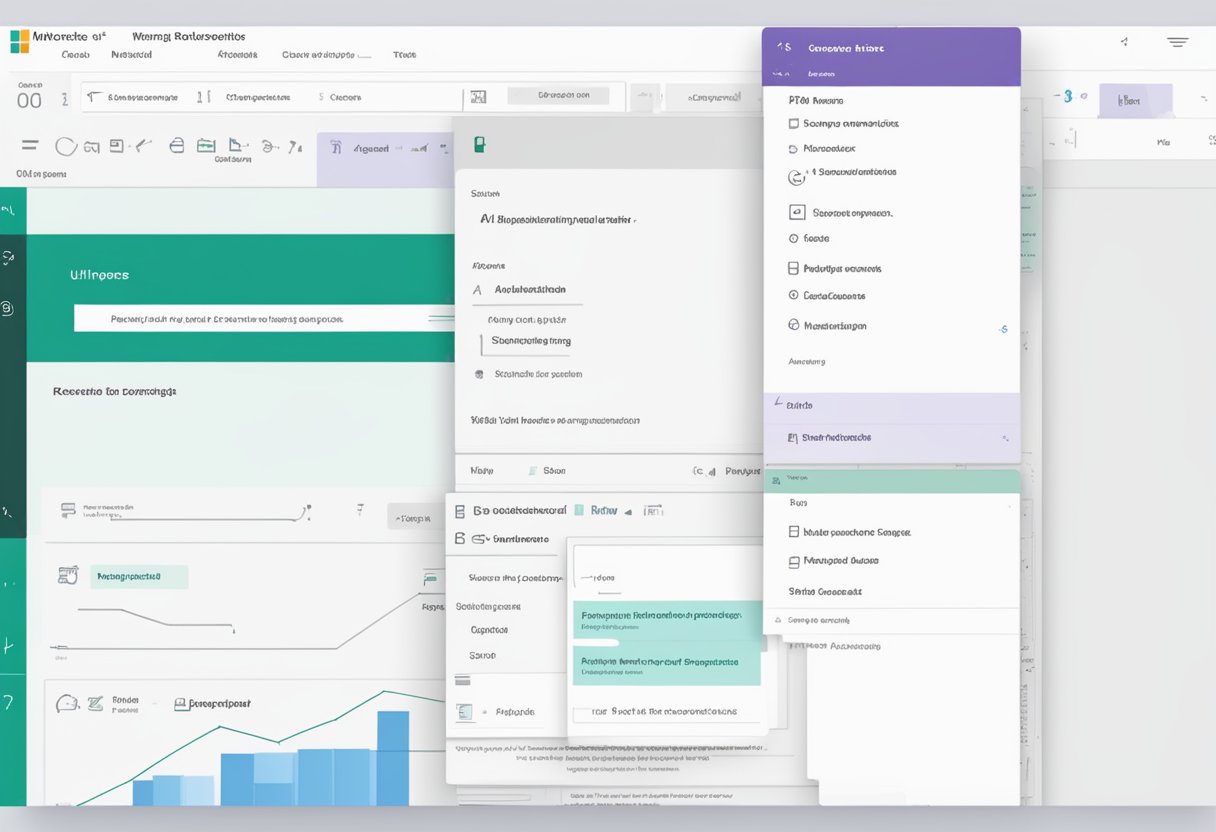
Task: Click the speech bubble icon above the bar chart
Action: coord(67,703)
